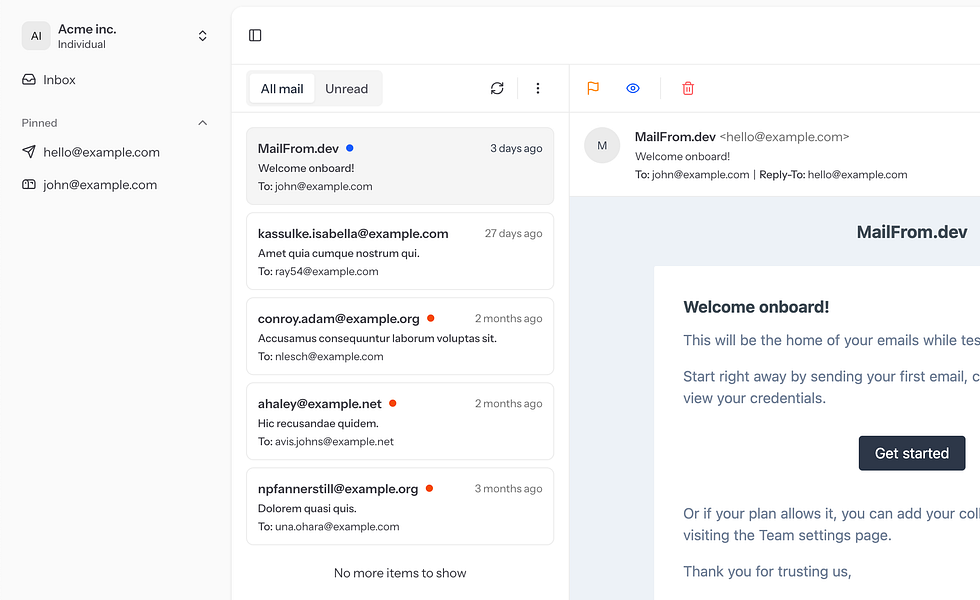Switch to the Unread tab

[347, 88]
